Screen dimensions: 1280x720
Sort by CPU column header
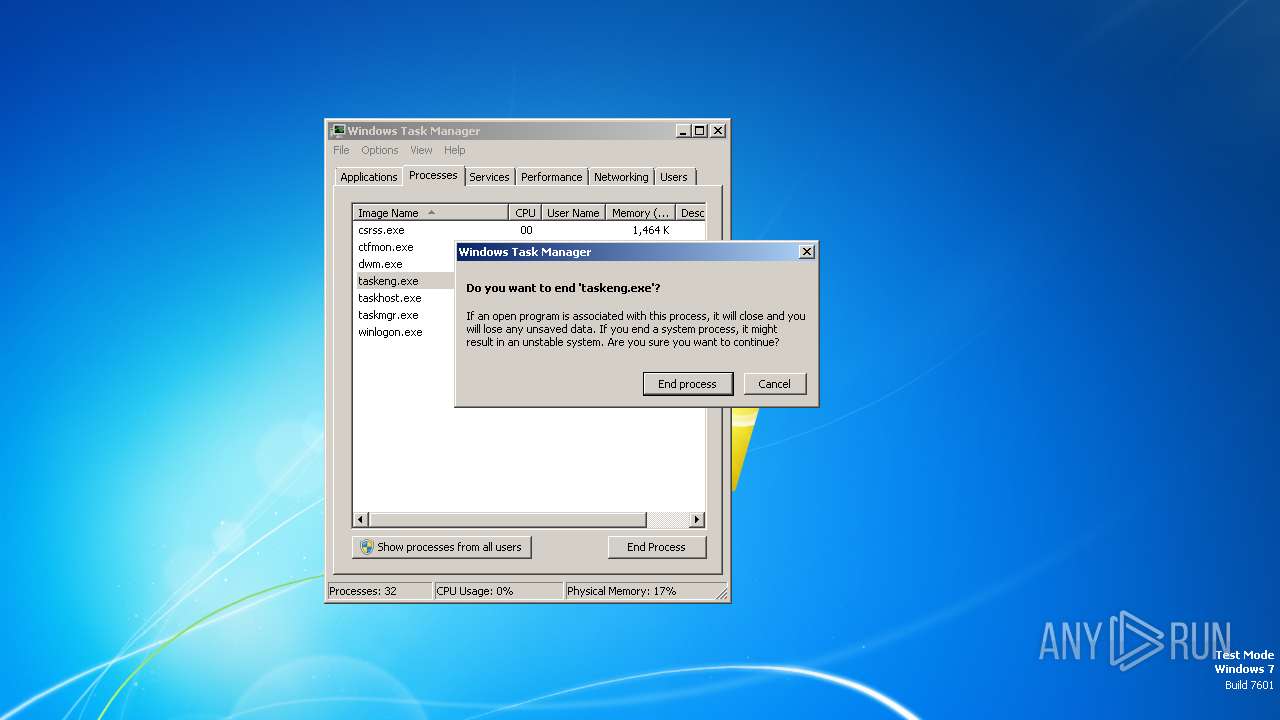coord(525,213)
